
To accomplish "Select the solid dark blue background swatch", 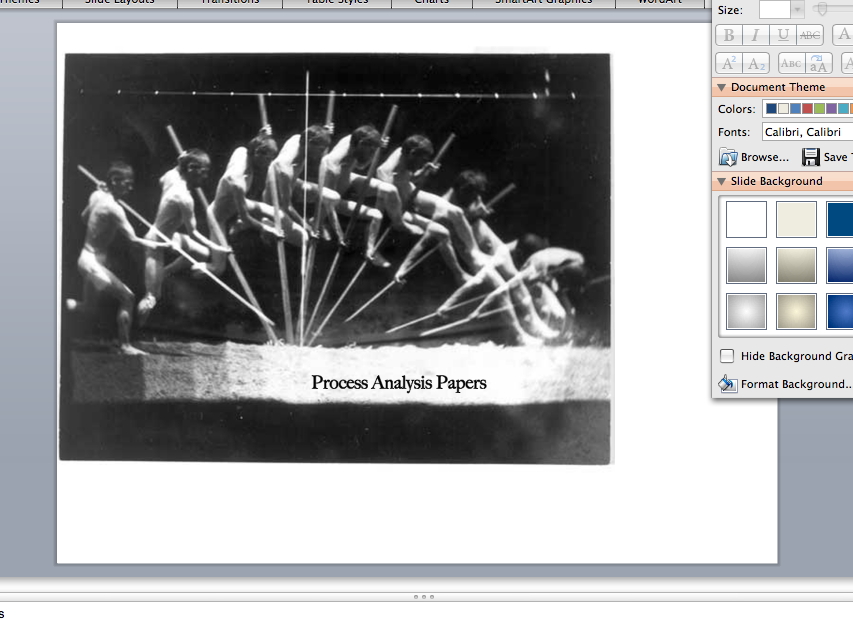I will [840, 219].
